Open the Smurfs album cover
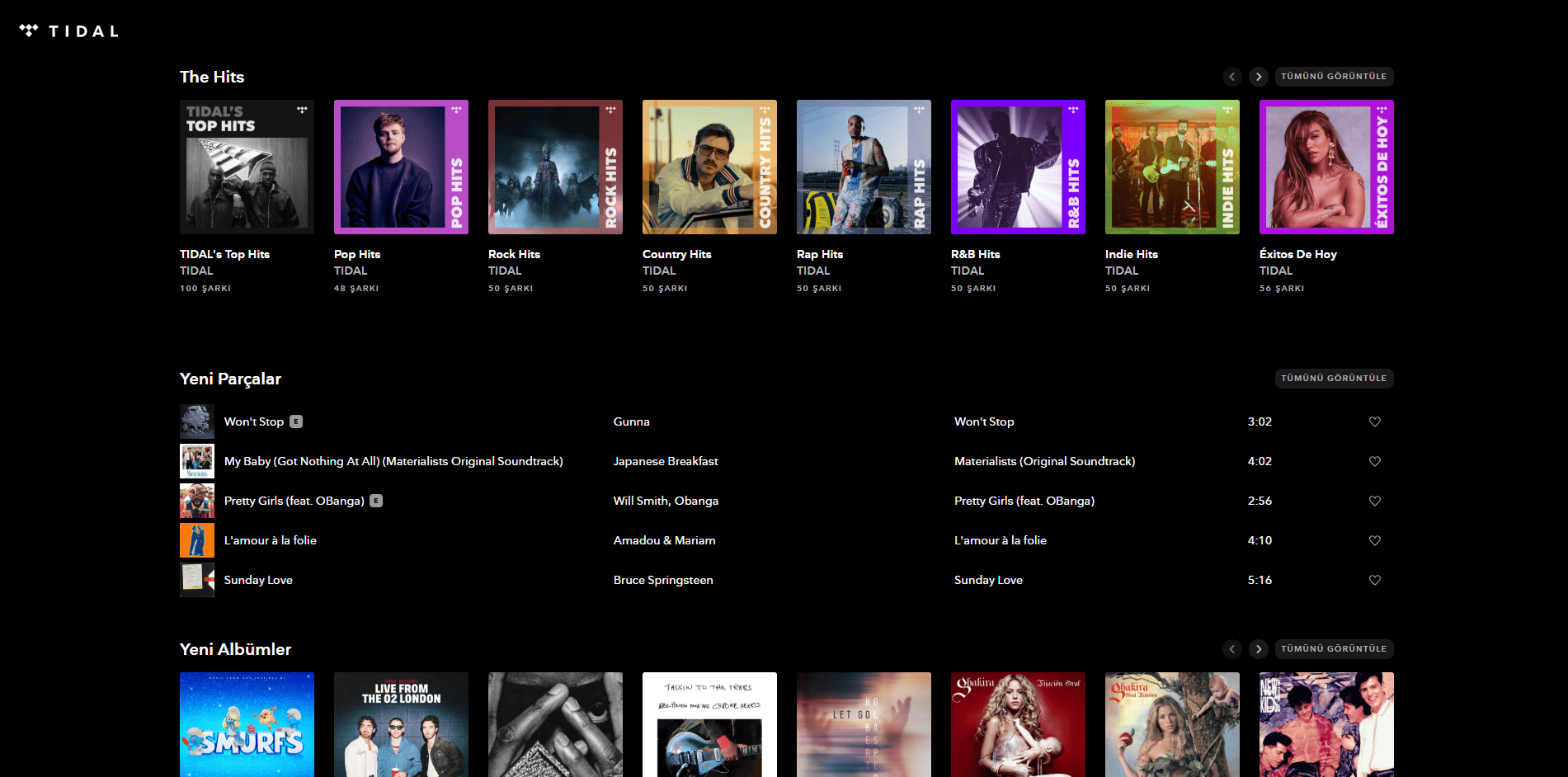The height and width of the screenshot is (777, 1568). coord(247,724)
